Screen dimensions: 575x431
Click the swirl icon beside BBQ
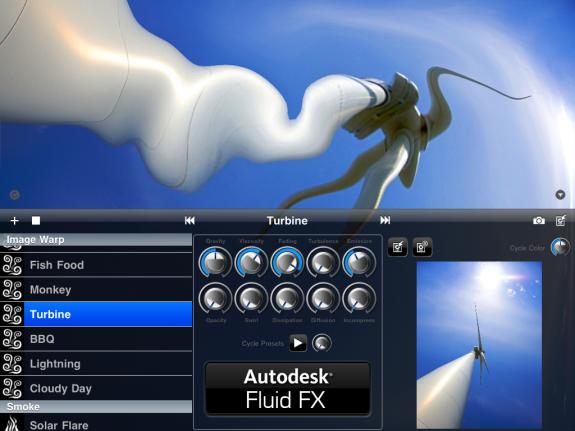(12, 339)
